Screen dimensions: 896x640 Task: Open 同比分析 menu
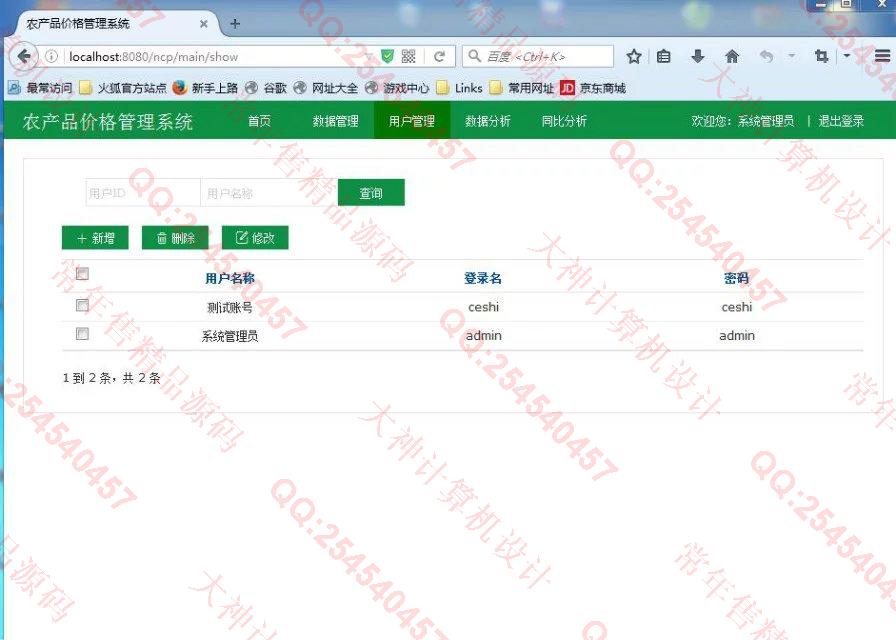point(564,121)
